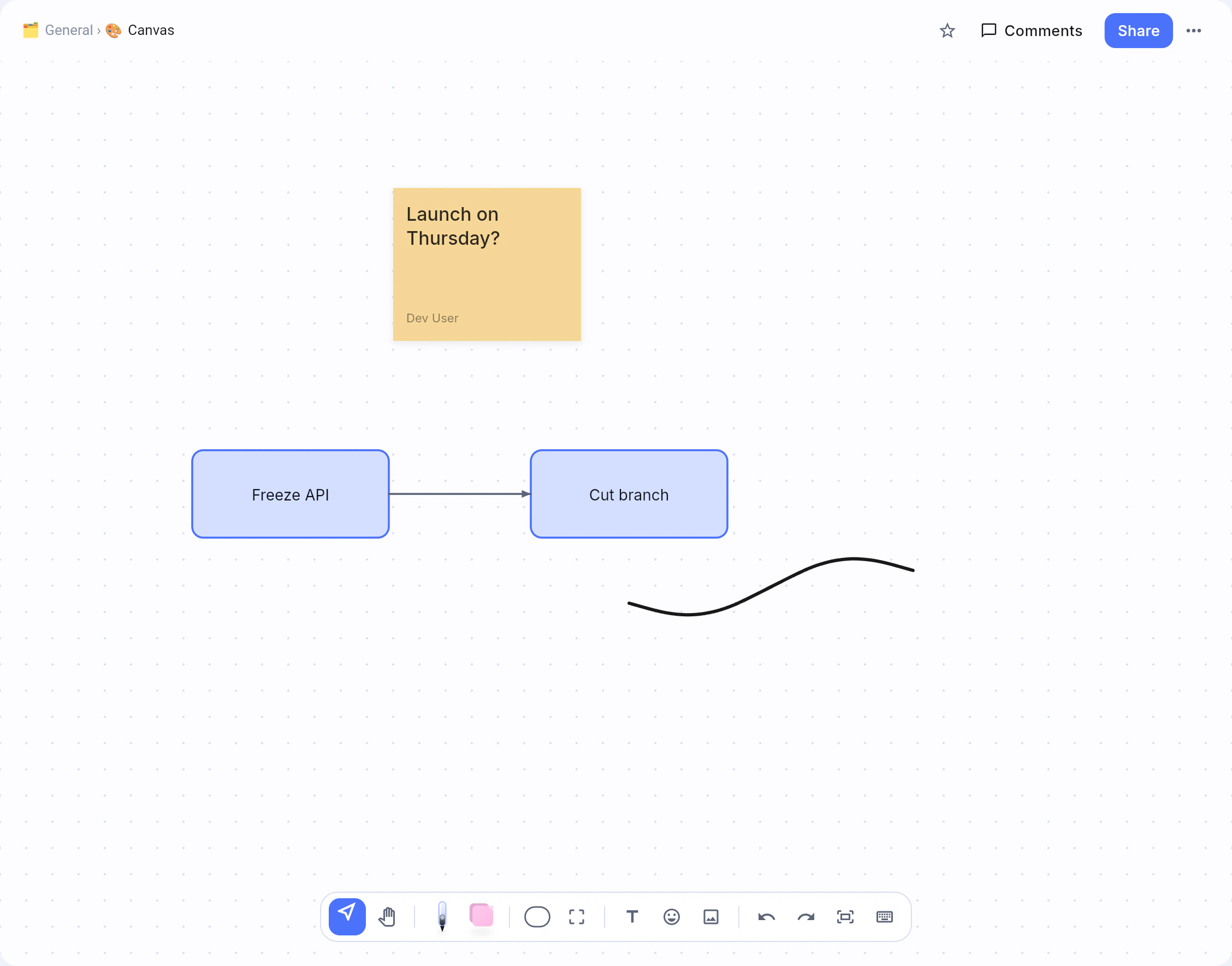Select the Launch on Thursday sticky note
1232x966 pixels.
487,264
